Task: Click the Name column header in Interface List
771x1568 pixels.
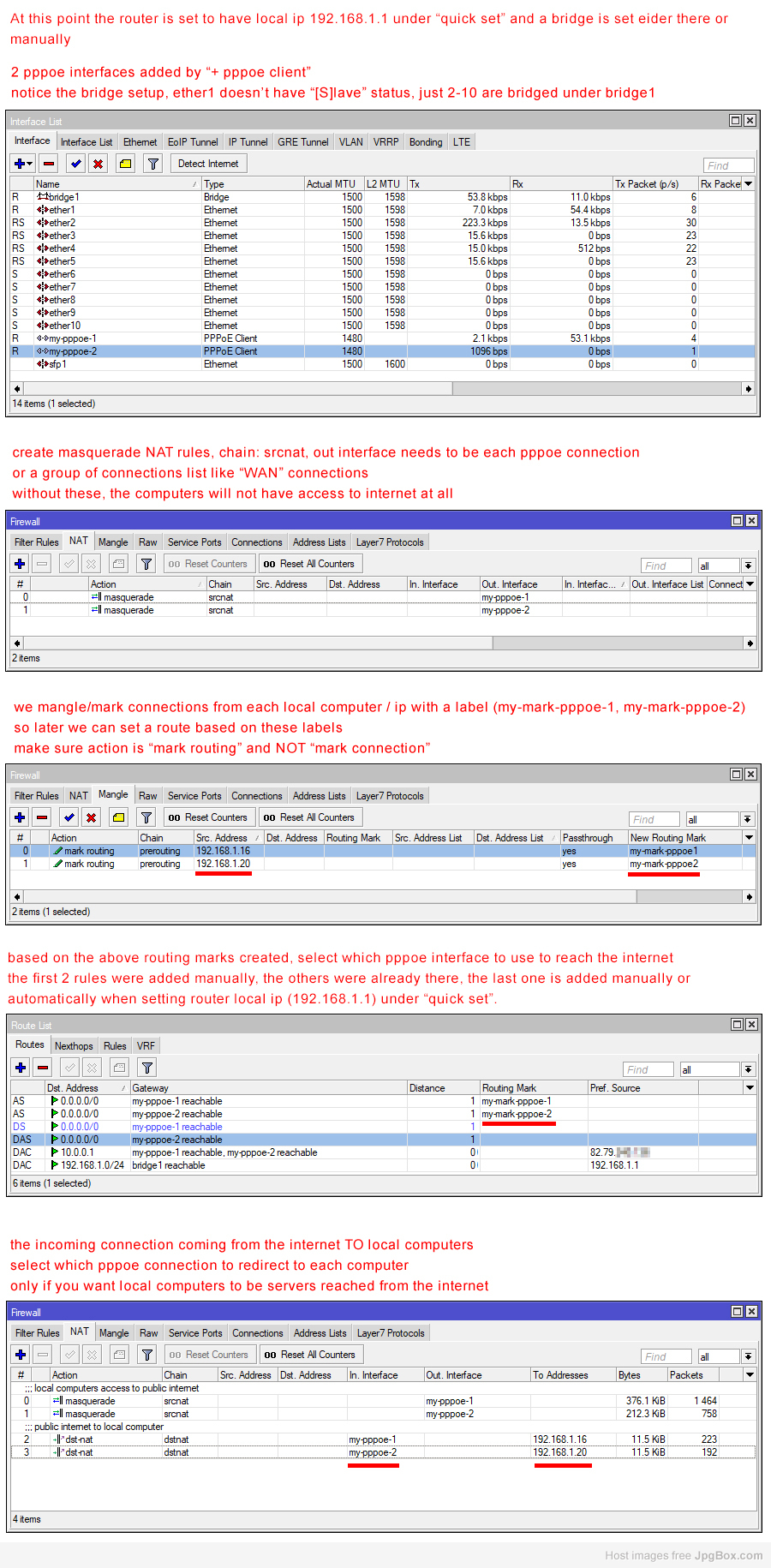Action: pyautogui.click(x=117, y=183)
